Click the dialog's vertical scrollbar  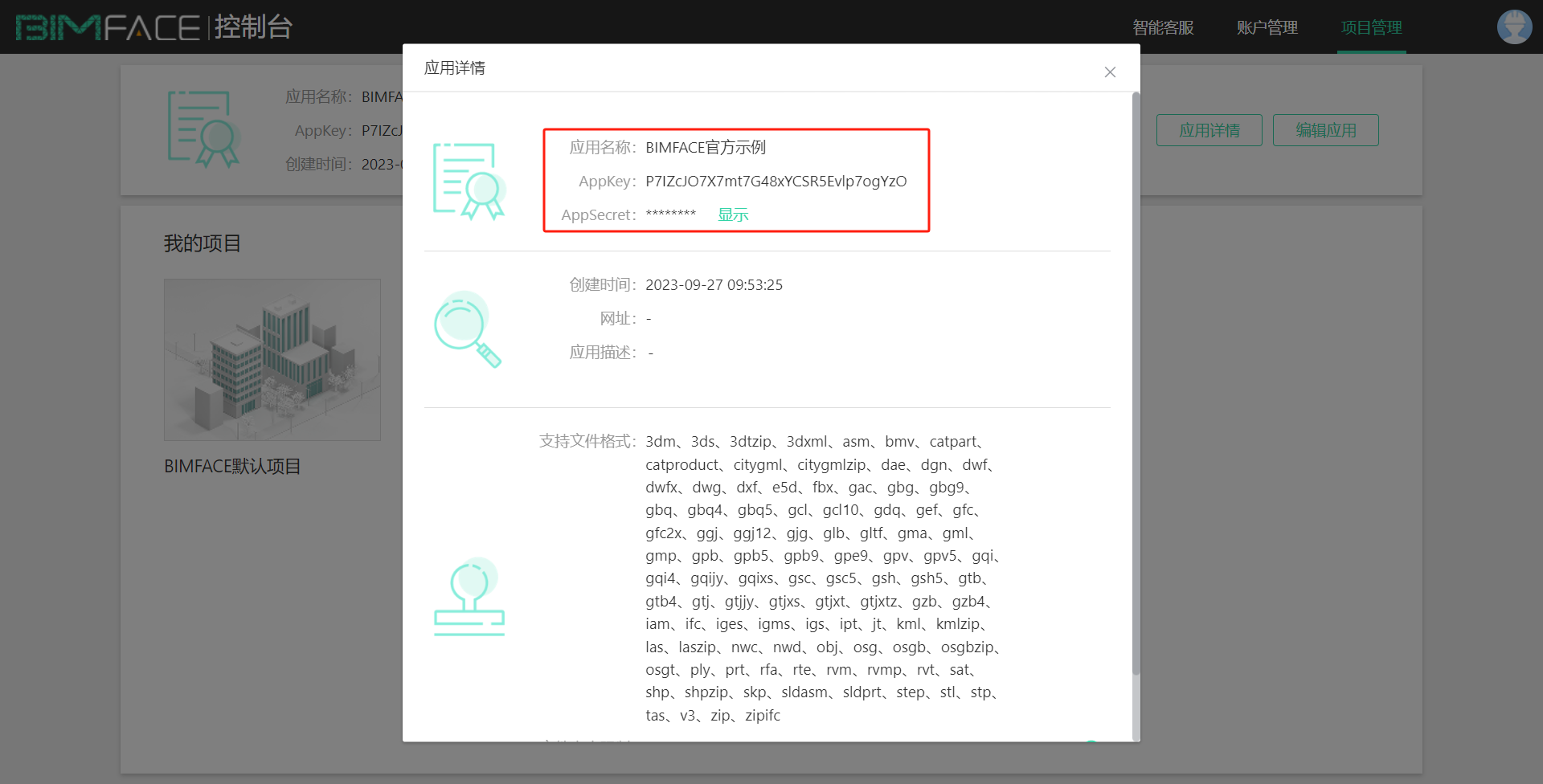(1136, 386)
